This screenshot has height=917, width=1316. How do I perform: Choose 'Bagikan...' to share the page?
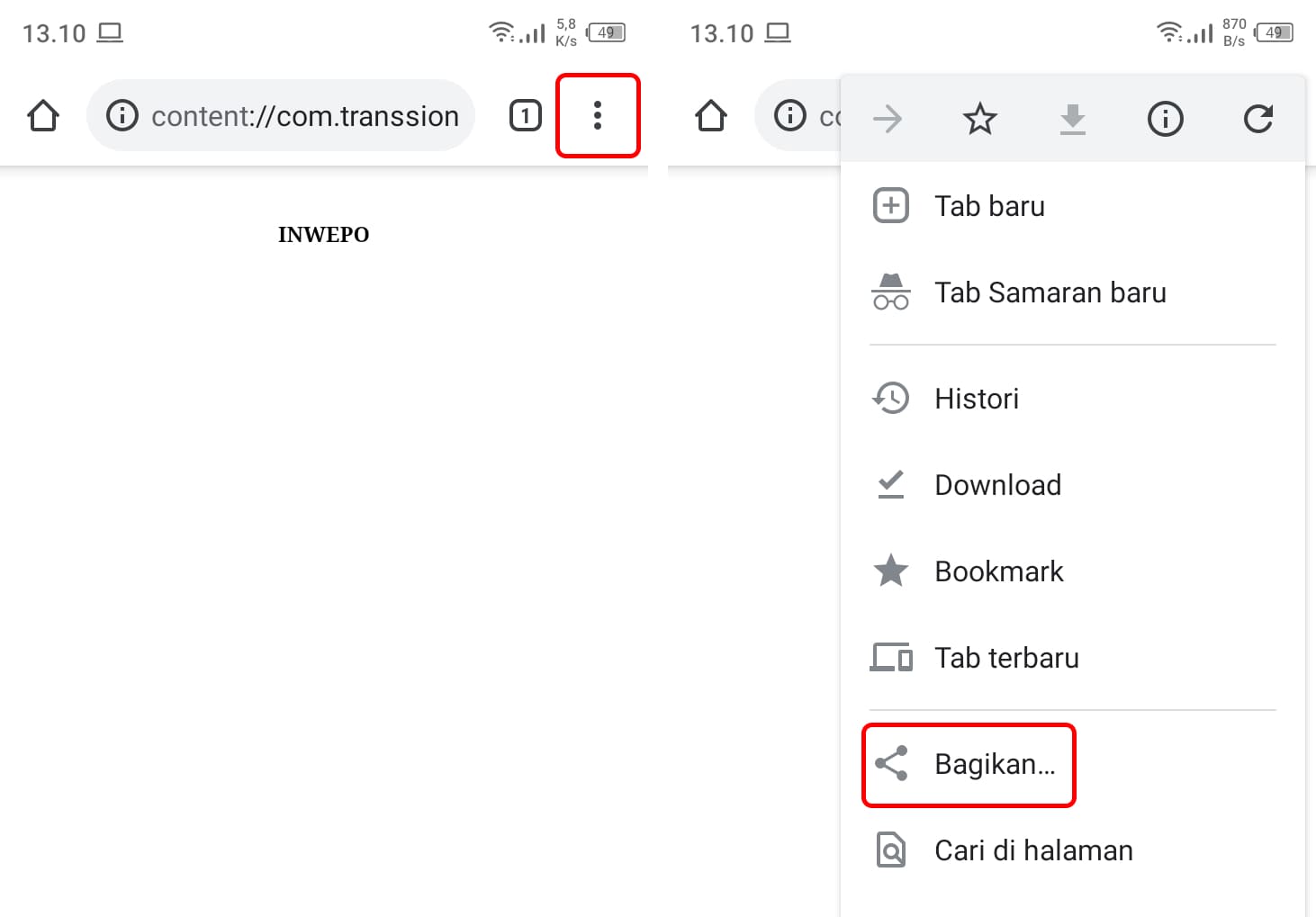point(995,763)
